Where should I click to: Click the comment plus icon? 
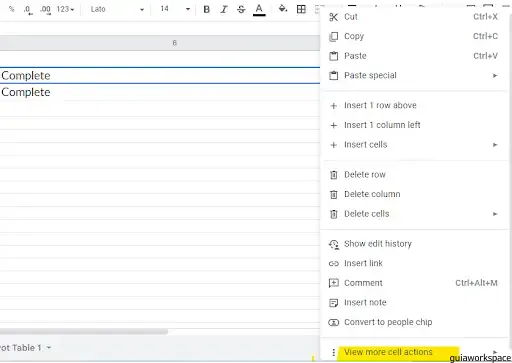point(334,283)
